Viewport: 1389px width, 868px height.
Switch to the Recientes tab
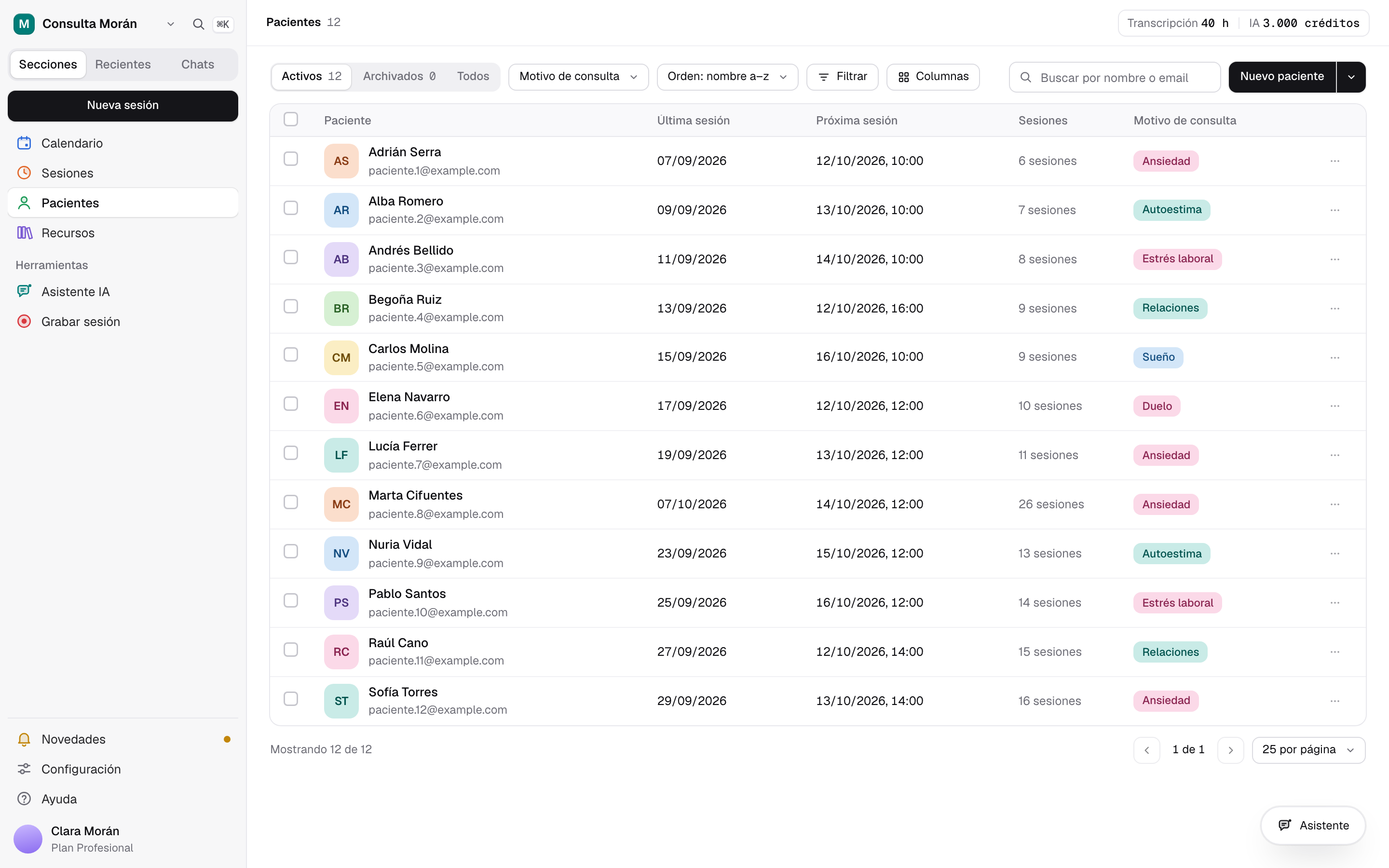coord(123,64)
